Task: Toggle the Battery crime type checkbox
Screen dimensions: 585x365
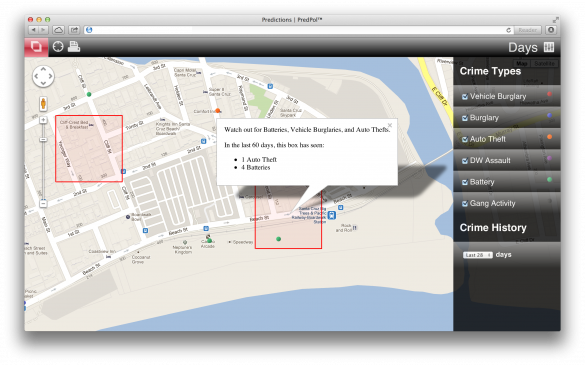Action: click(x=465, y=182)
